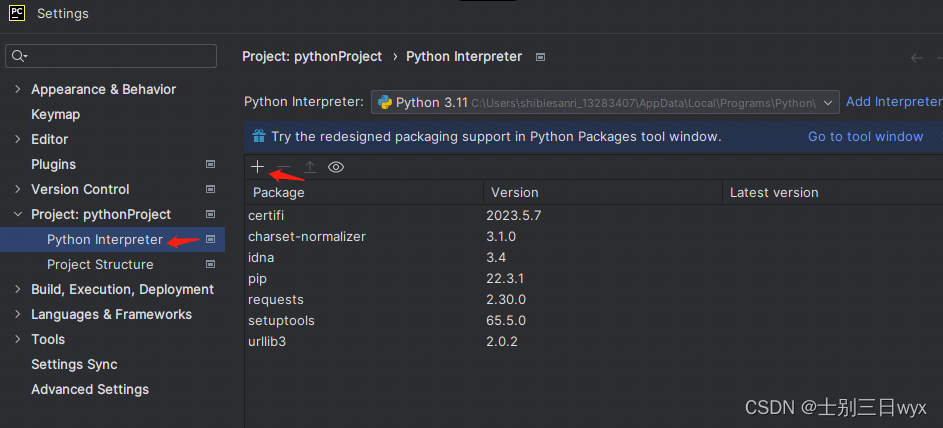Expand Languages & Frameworks section
Viewport: 943px width, 428px height.
pyautogui.click(x=17, y=314)
